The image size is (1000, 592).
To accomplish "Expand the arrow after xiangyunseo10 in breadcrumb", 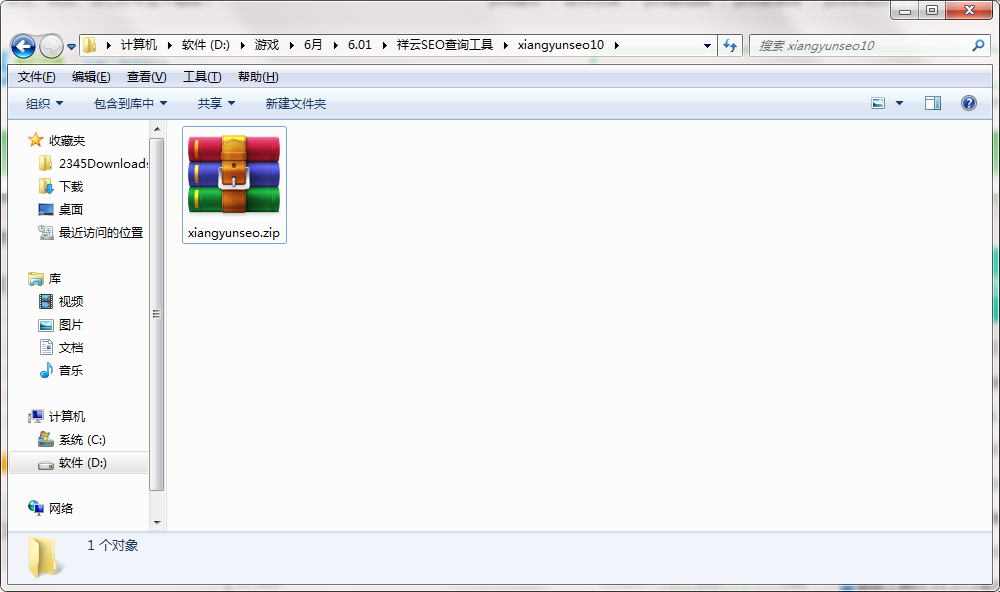I will 617,45.
